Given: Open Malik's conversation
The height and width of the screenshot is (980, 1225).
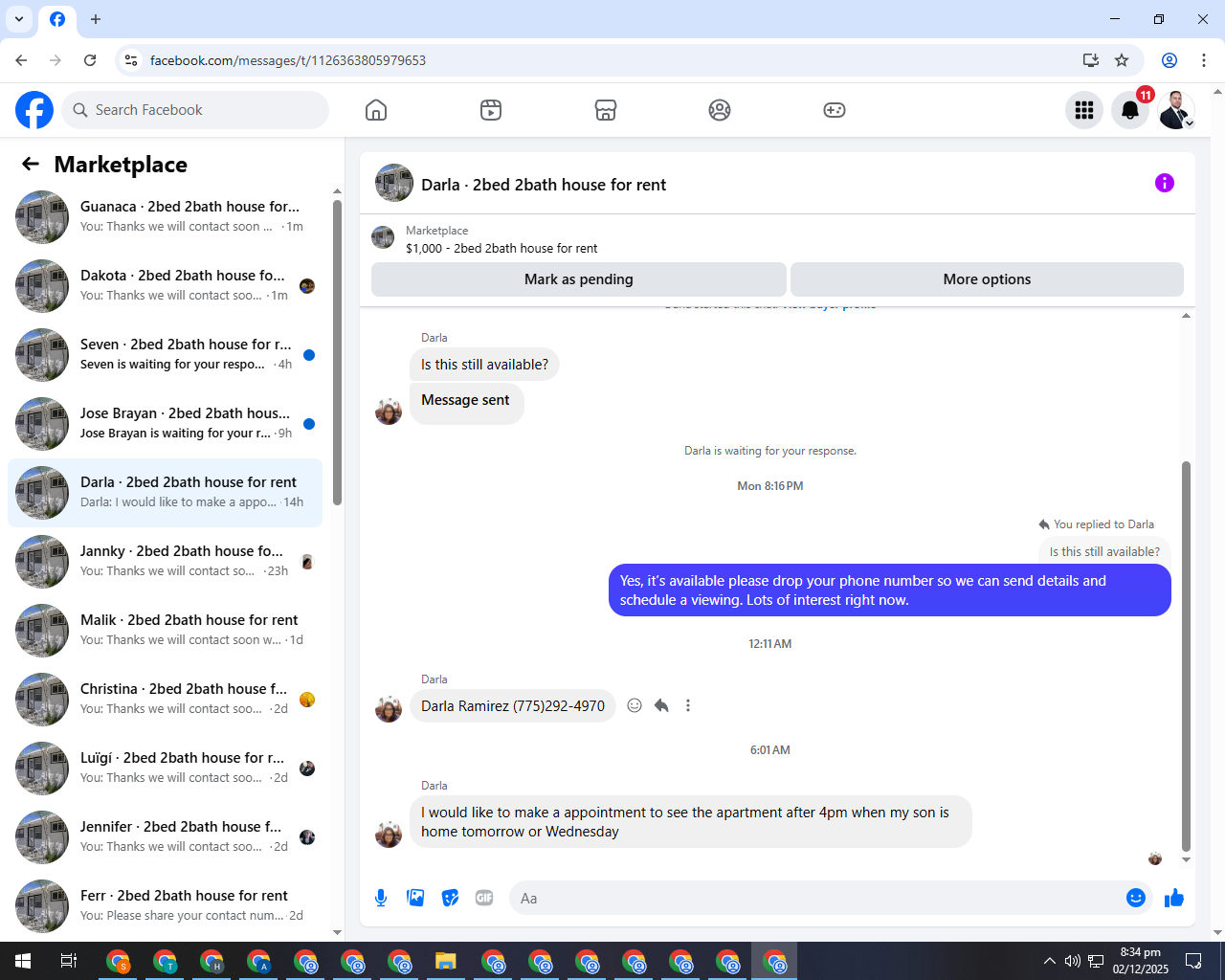Looking at the screenshot, I should pos(165,631).
